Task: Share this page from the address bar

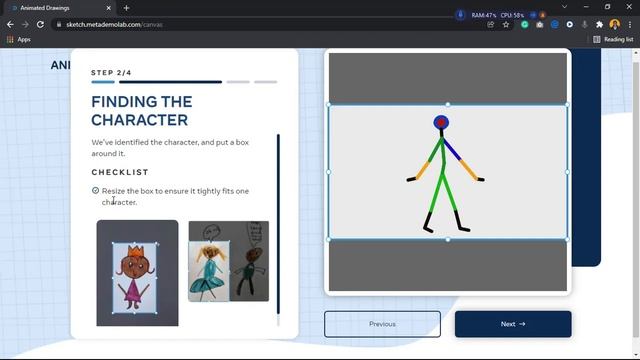Action: point(491,25)
